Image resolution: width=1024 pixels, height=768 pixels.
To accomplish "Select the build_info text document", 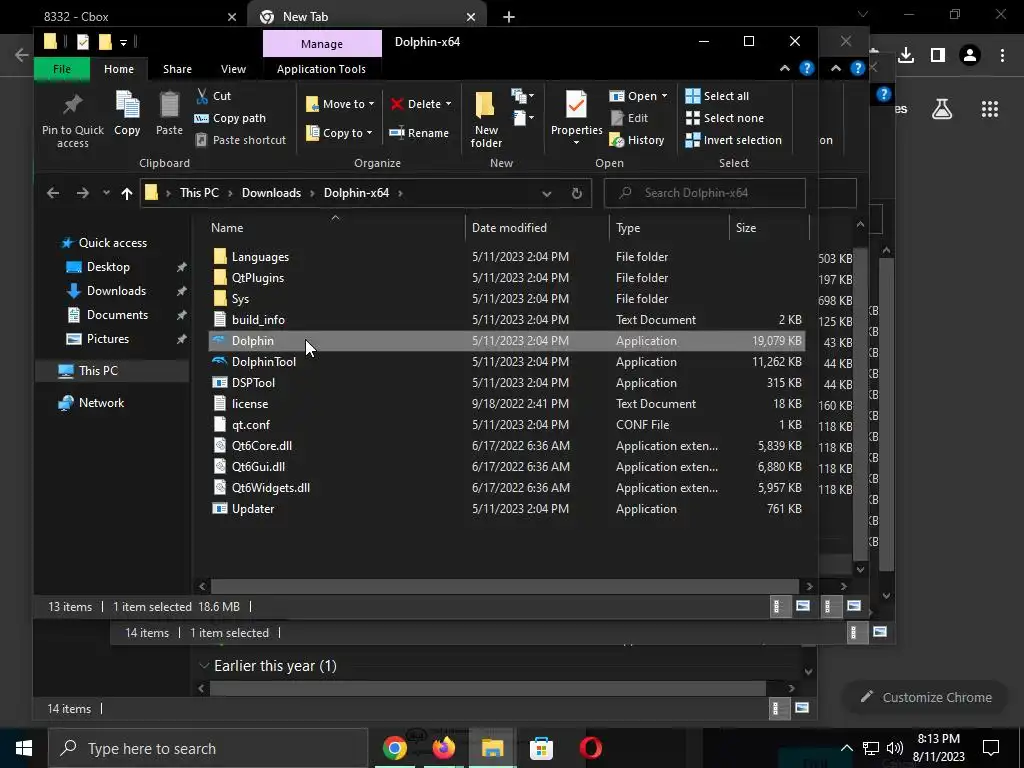I will [x=506, y=319].
